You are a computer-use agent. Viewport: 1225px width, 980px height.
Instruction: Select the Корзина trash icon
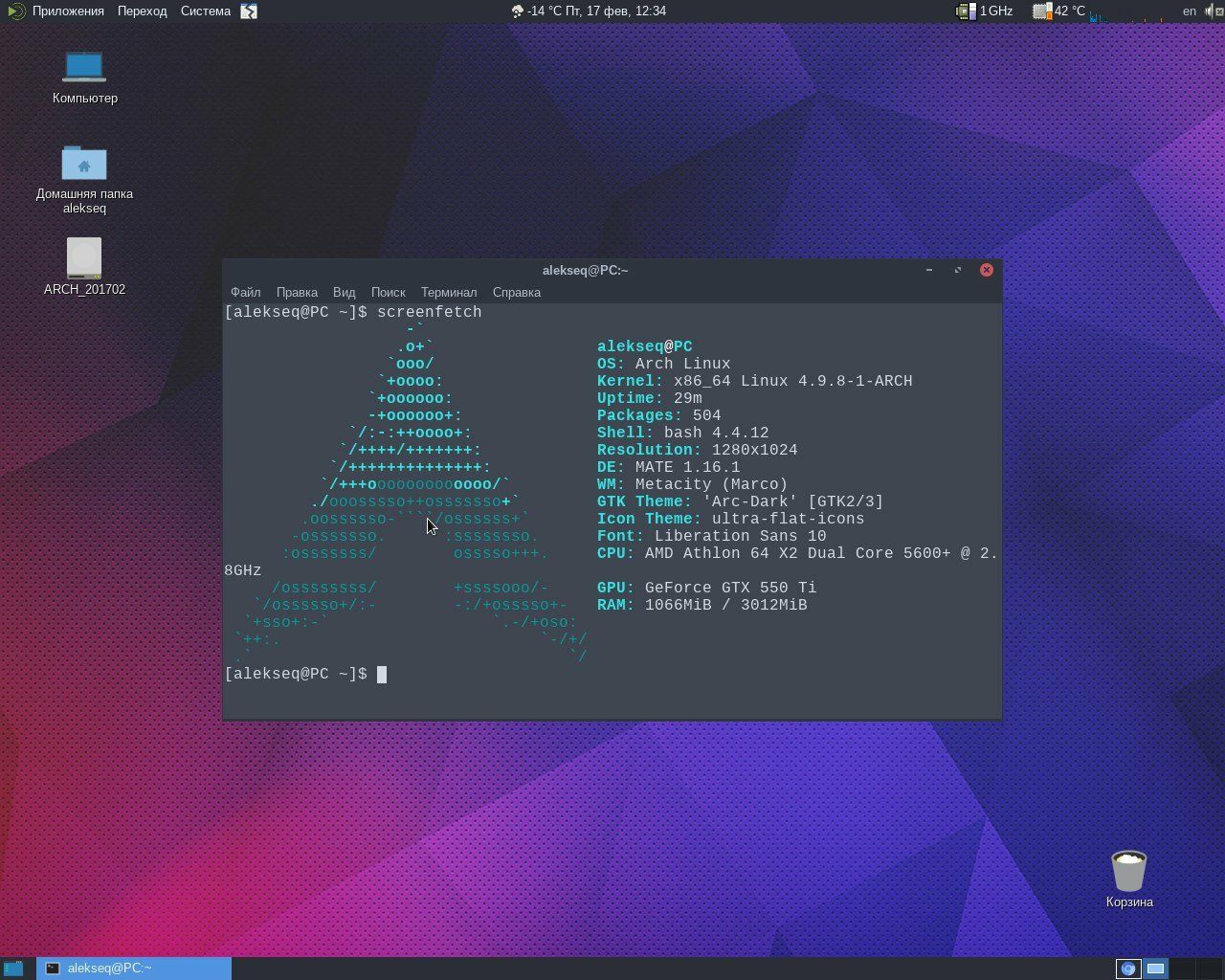tap(1129, 870)
